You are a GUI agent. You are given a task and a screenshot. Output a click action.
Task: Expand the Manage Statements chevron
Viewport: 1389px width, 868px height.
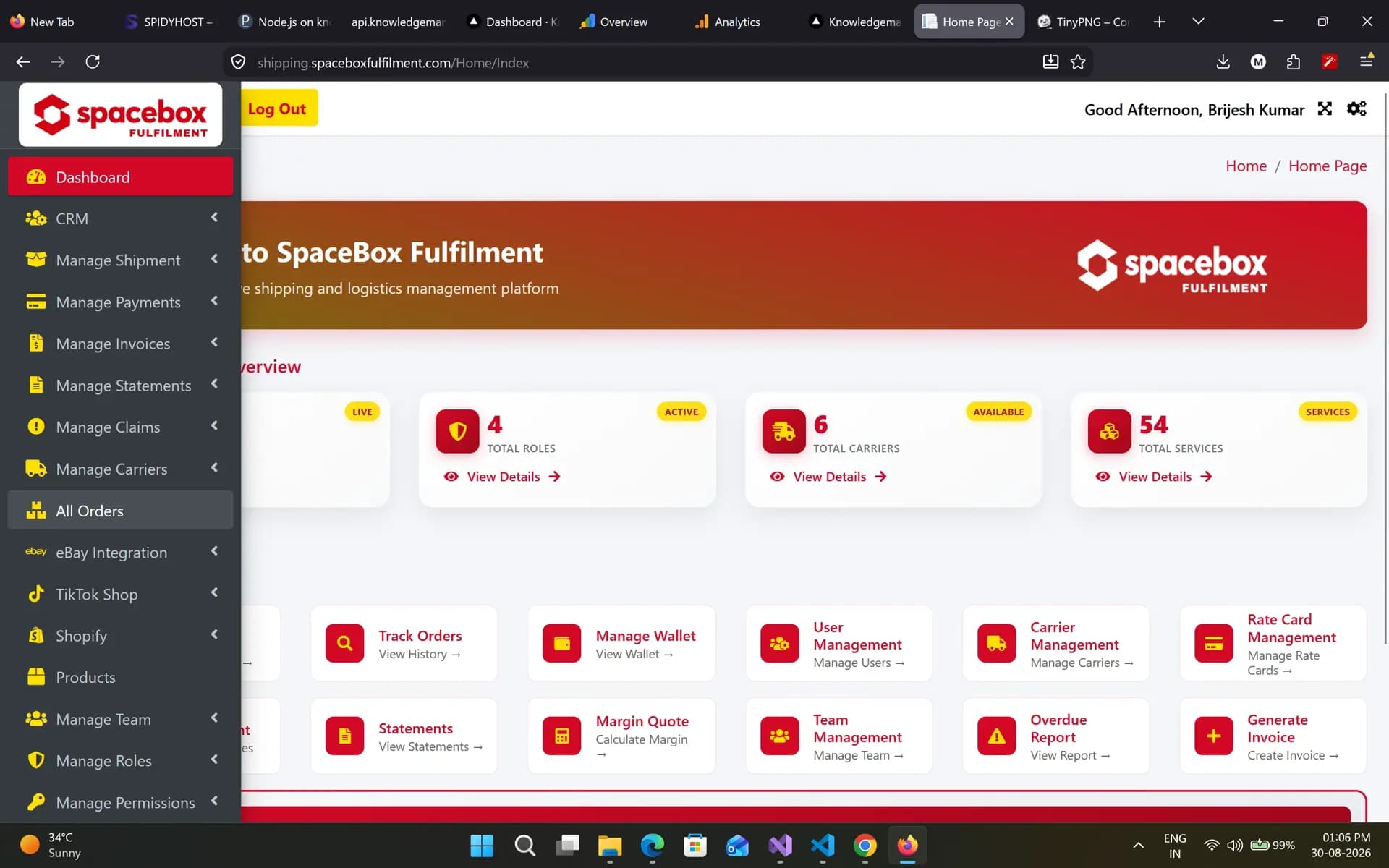click(214, 384)
